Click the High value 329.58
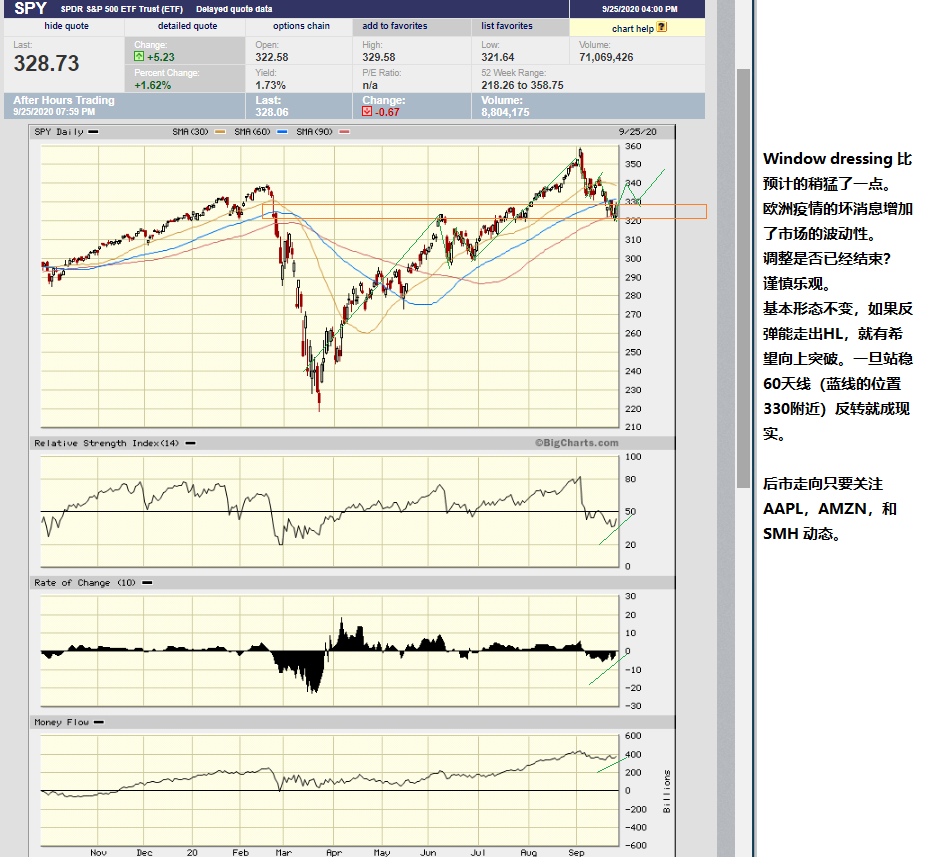This screenshot has height=857, width=931. point(379,57)
